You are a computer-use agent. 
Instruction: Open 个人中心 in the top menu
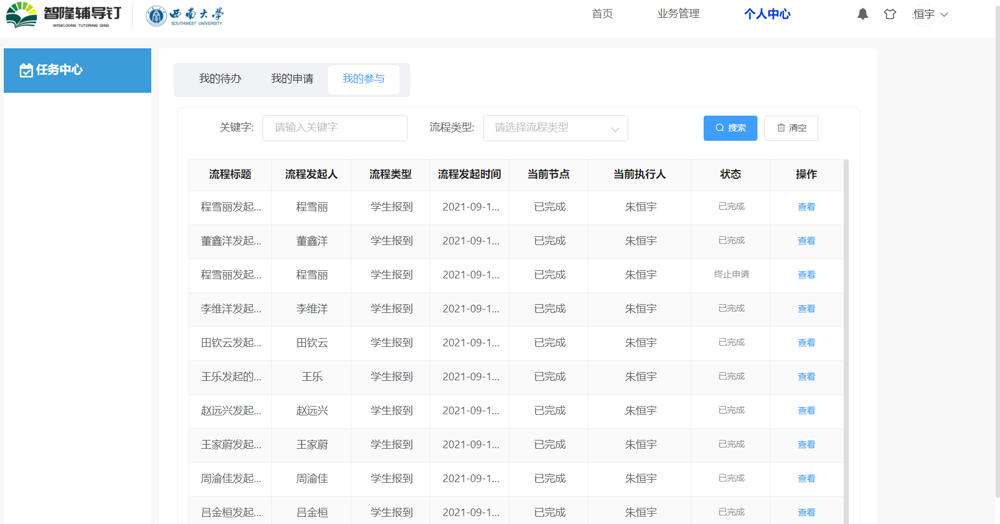(767, 14)
